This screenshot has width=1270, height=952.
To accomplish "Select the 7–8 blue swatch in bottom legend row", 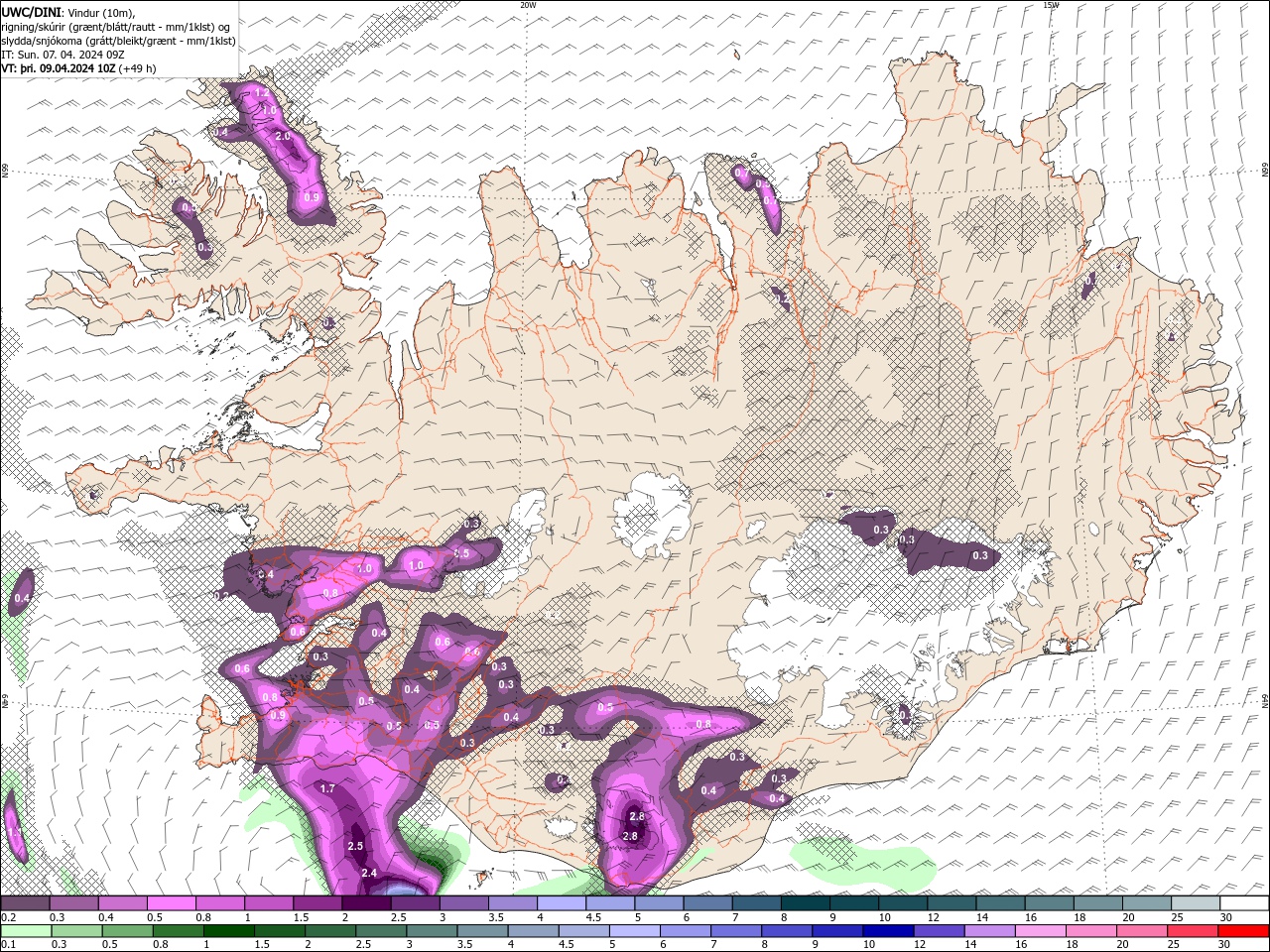I will (736, 931).
